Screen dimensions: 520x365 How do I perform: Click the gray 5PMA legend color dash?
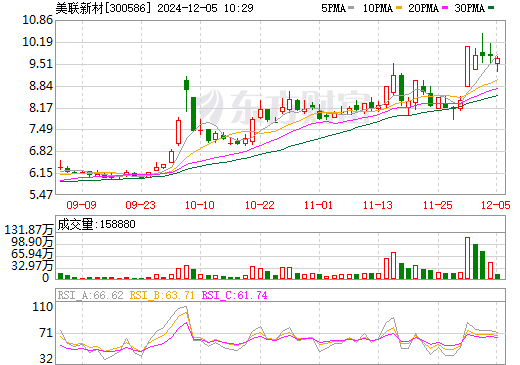(351, 8)
